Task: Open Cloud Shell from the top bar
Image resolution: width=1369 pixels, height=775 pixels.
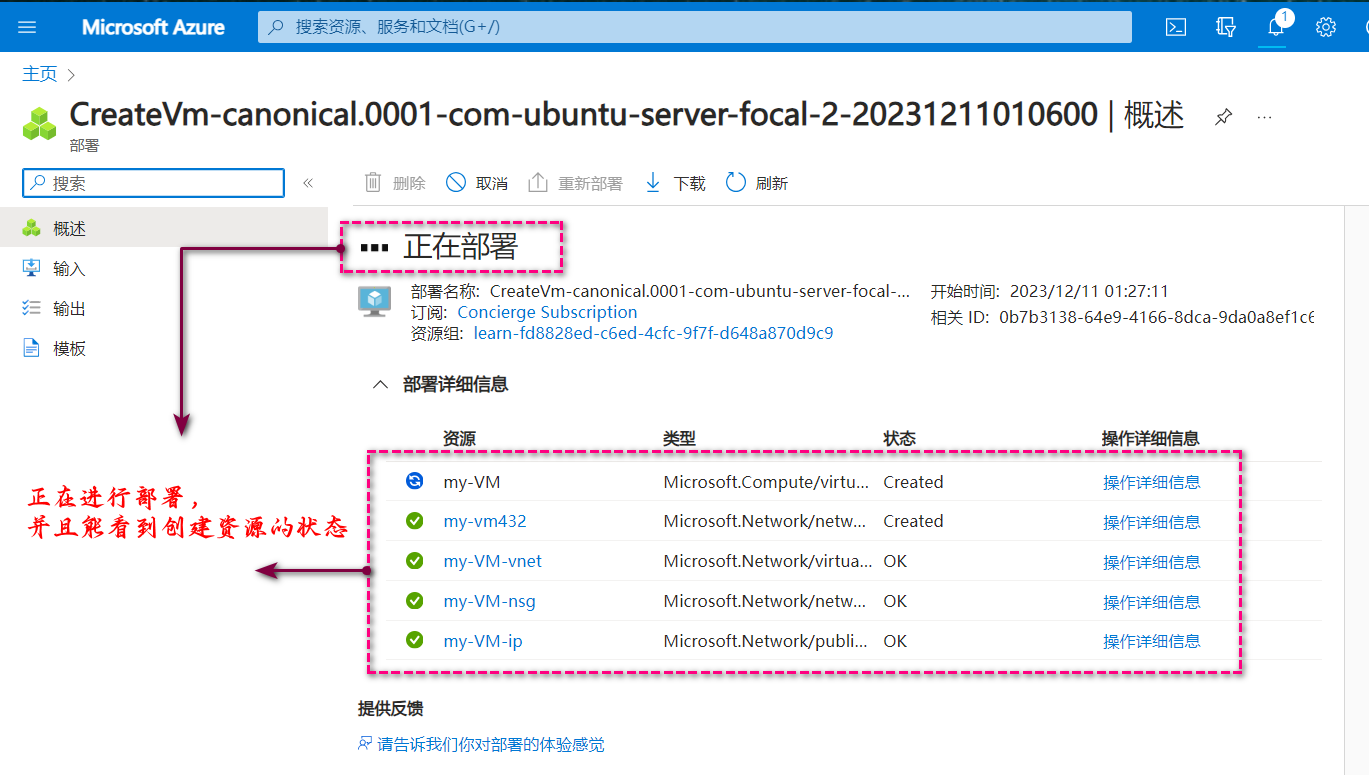Action: (x=1176, y=27)
